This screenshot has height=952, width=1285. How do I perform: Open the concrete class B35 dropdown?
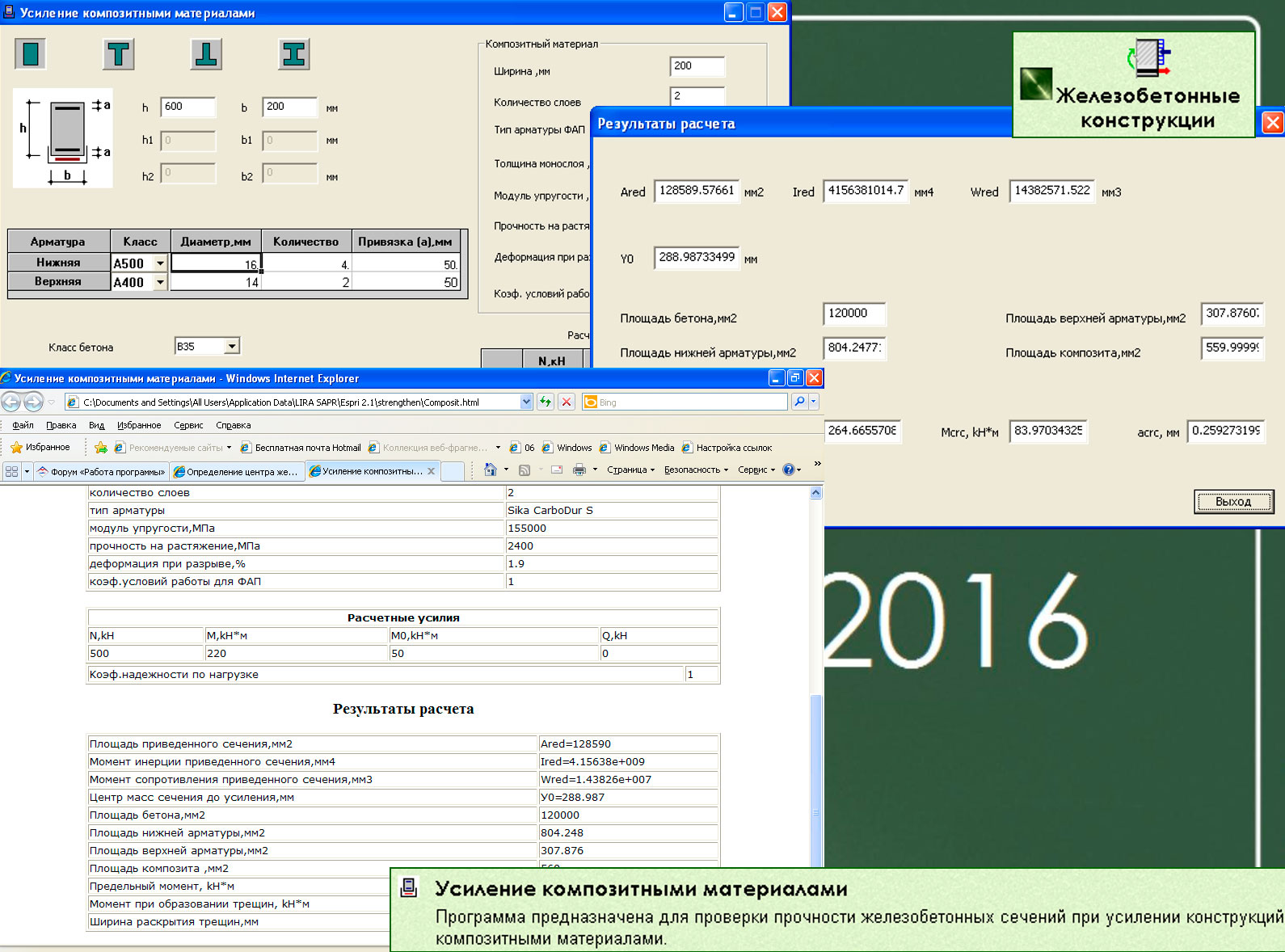[232, 347]
